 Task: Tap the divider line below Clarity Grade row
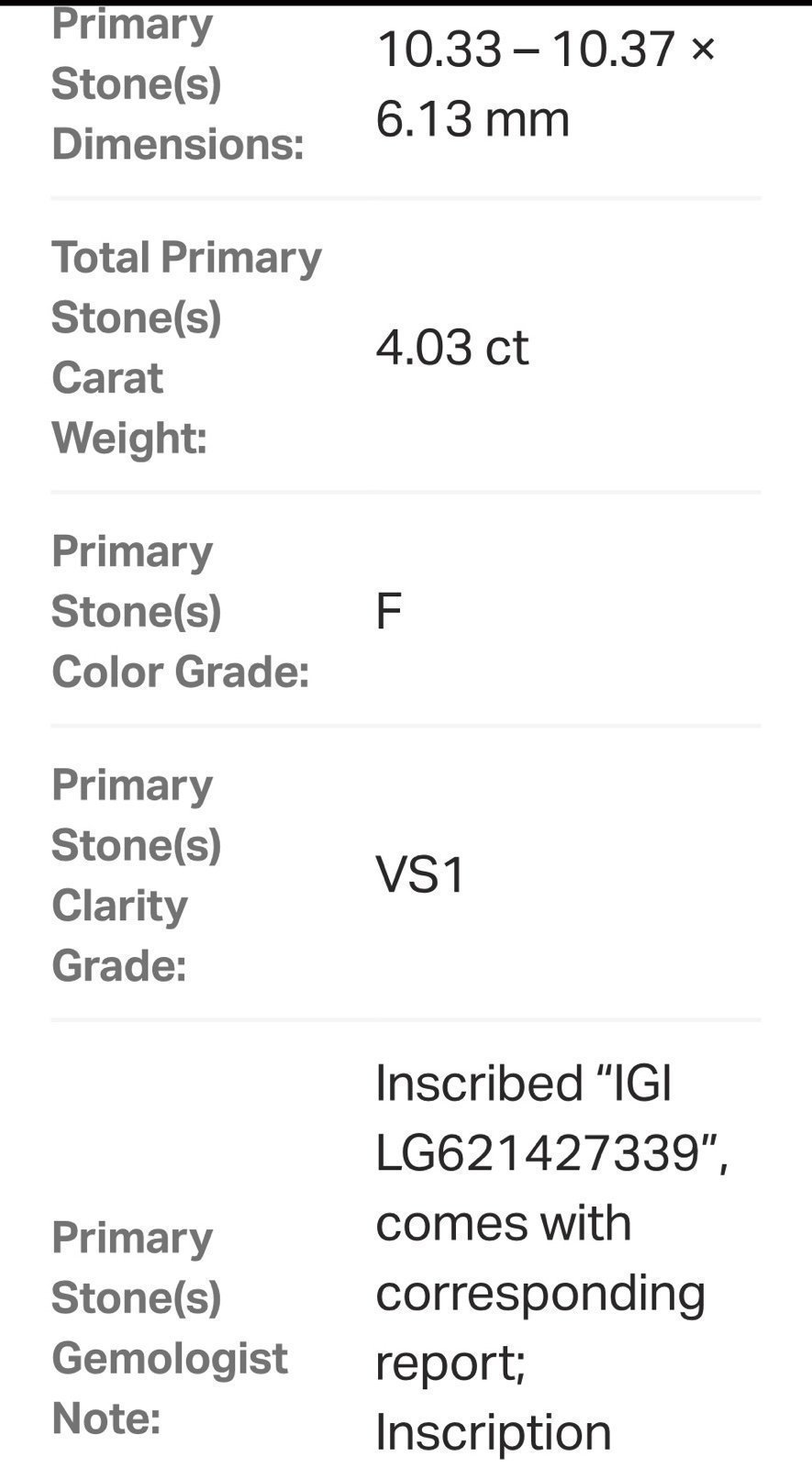[406, 1019]
